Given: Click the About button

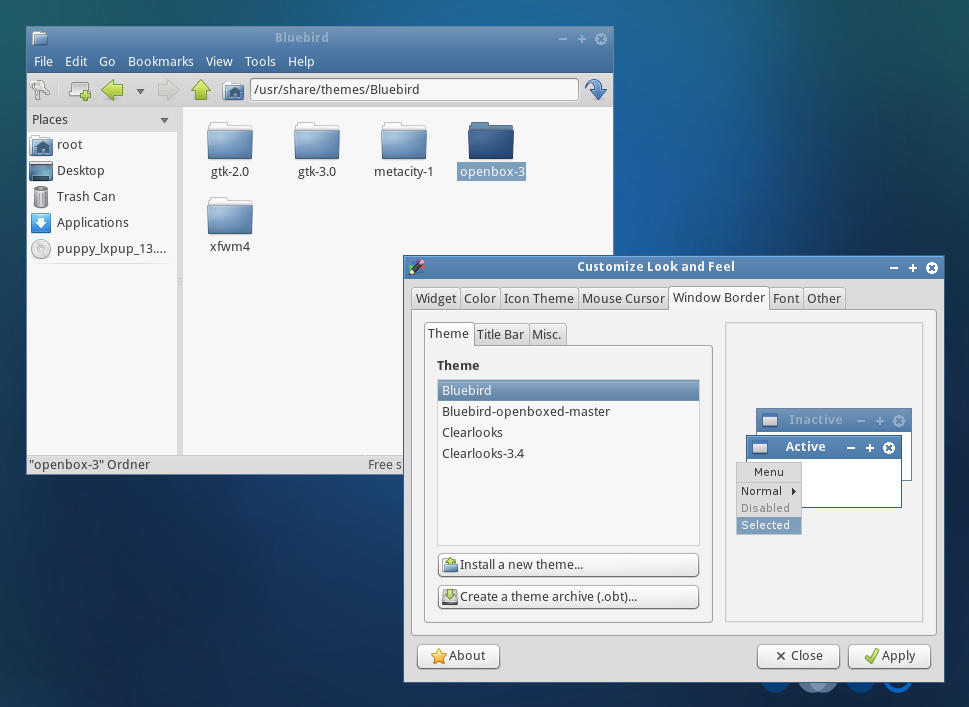Looking at the screenshot, I should pos(458,656).
